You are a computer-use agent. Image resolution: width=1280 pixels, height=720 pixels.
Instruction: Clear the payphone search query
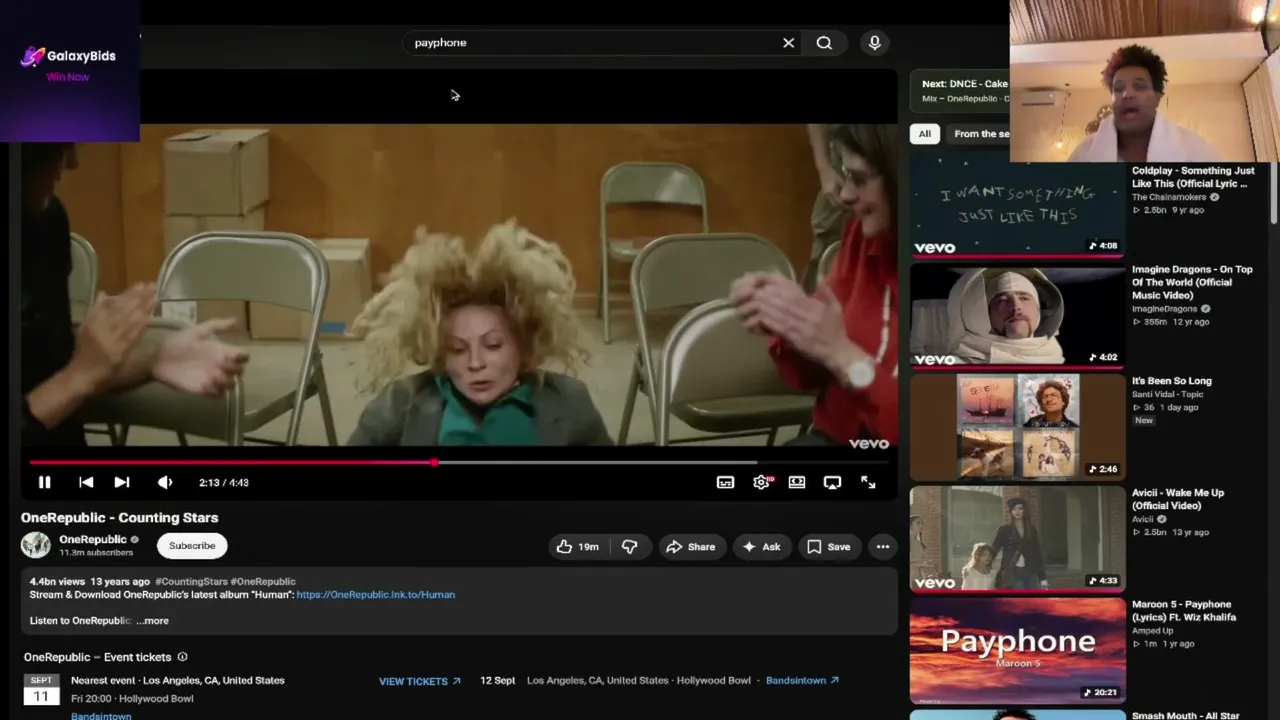click(x=788, y=43)
